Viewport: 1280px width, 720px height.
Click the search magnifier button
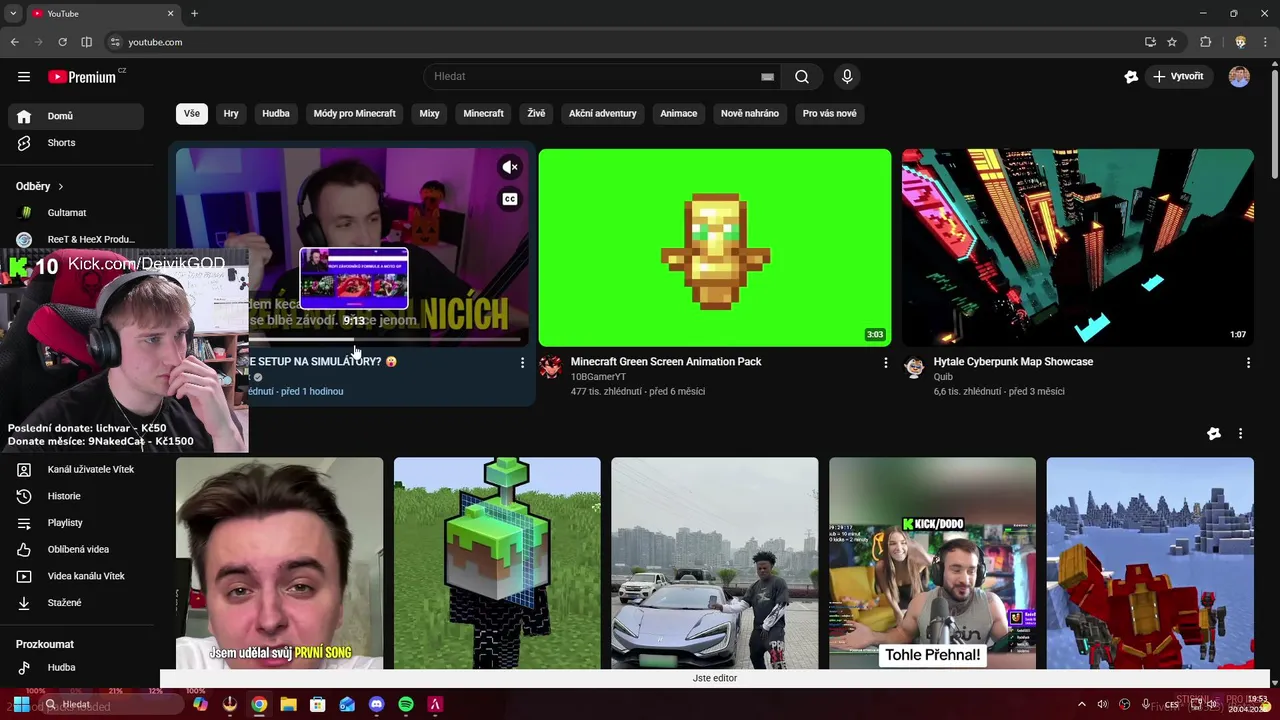[802, 77]
